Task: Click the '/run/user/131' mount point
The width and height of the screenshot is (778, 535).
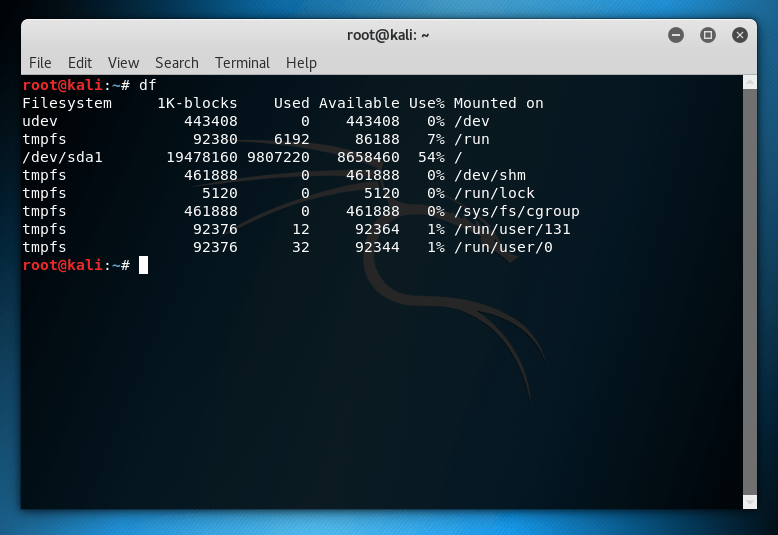Action: pyautogui.click(x=512, y=229)
